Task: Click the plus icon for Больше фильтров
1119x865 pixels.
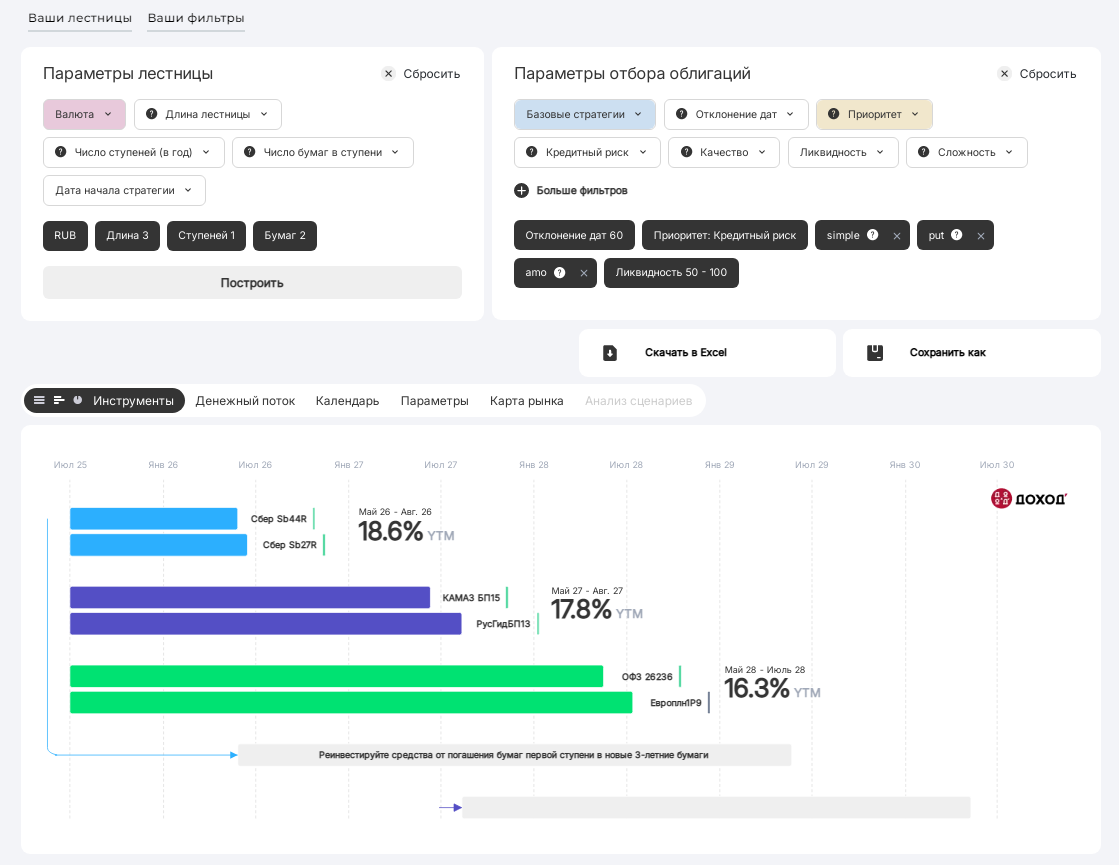Action: [521, 190]
